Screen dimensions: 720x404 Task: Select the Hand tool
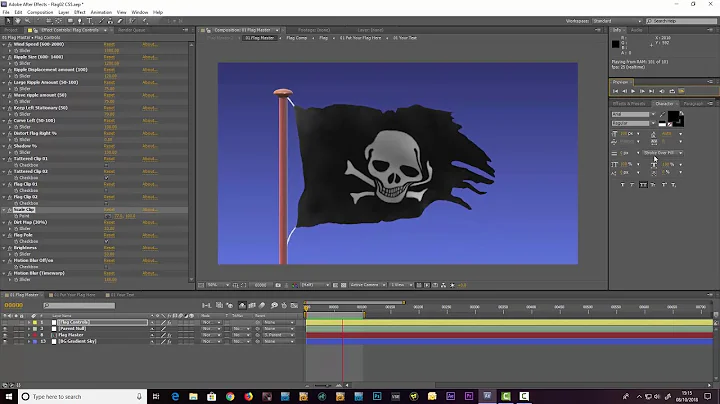coord(17,21)
